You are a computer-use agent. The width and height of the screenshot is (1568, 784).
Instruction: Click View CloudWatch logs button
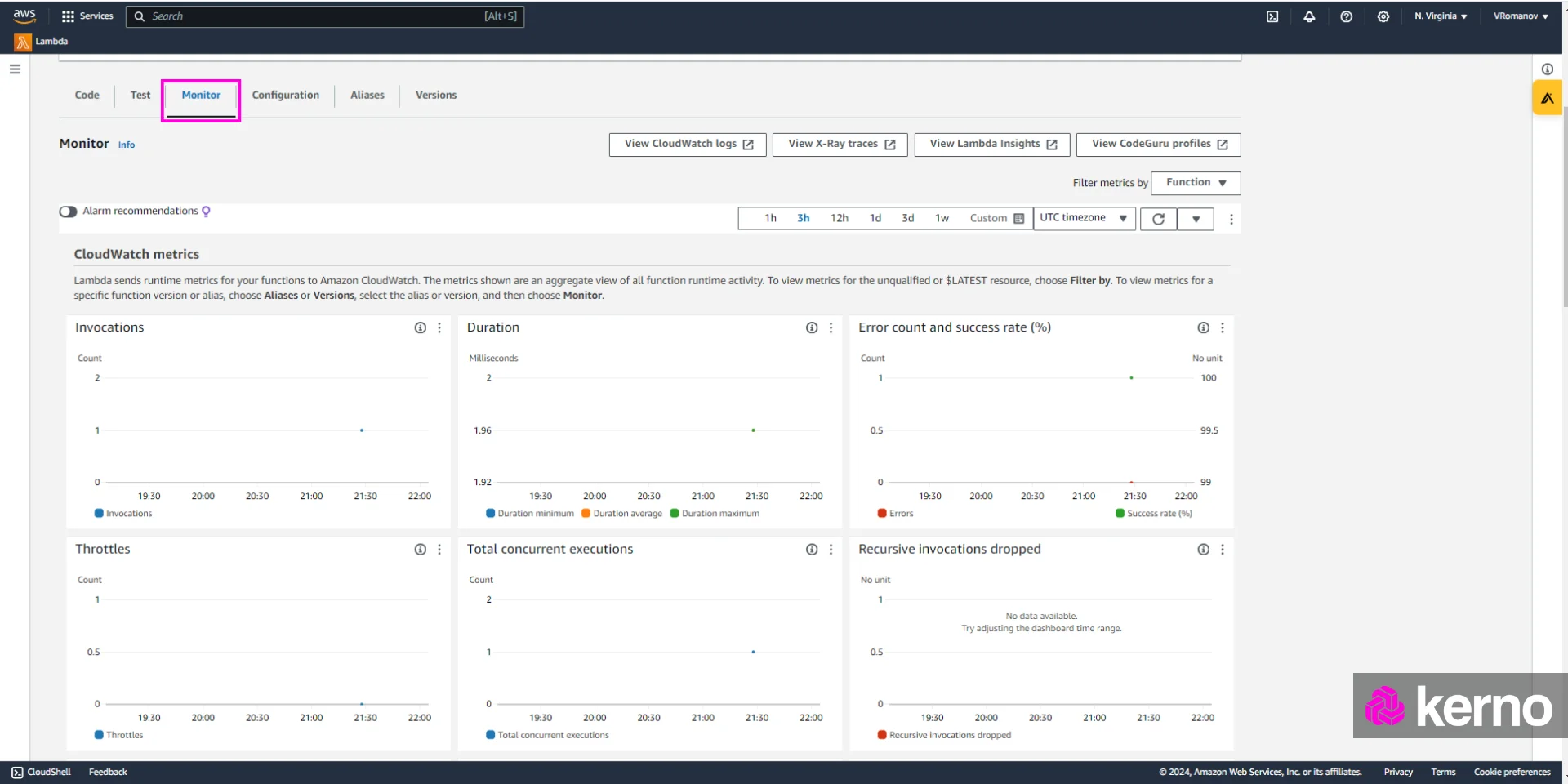coord(688,145)
